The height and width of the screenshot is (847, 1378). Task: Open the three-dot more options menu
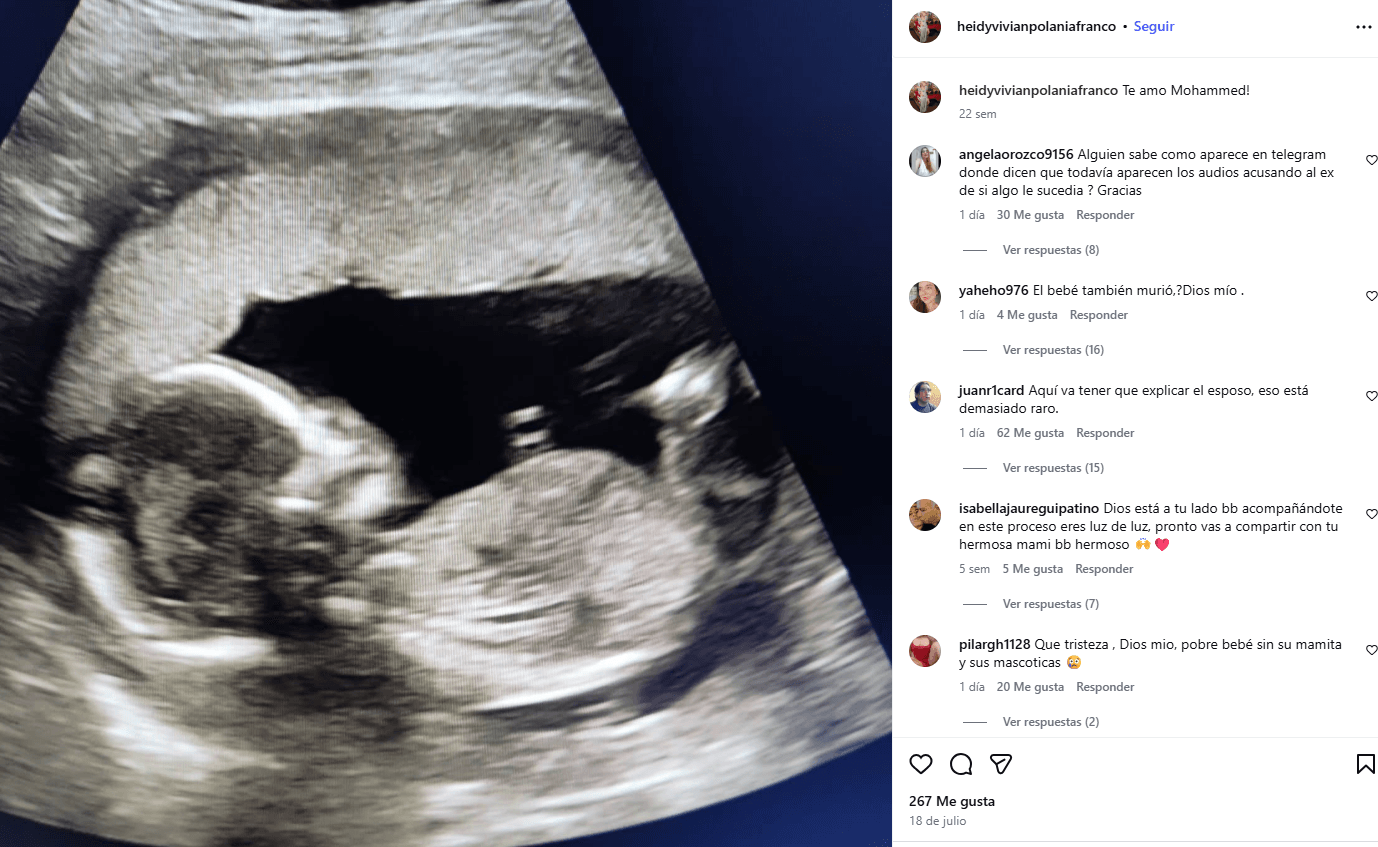pyautogui.click(x=1364, y=27)
